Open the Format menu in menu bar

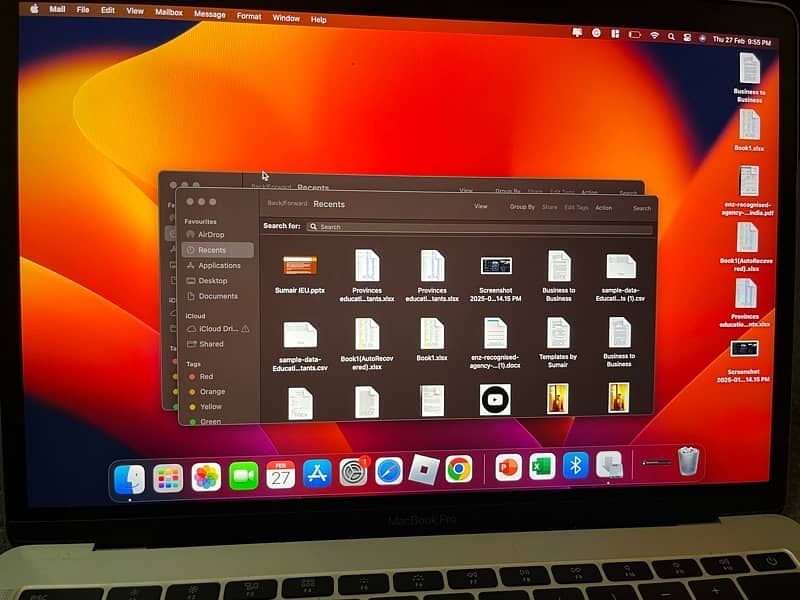click(x=249, y=16)
